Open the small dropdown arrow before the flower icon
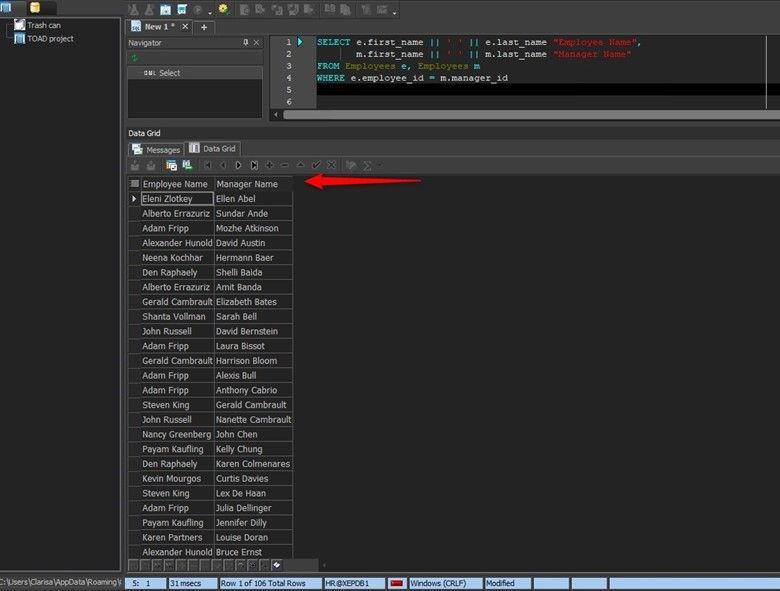This screenshot has height=591, width=780. pyautogui.click(x=210, y=13)
